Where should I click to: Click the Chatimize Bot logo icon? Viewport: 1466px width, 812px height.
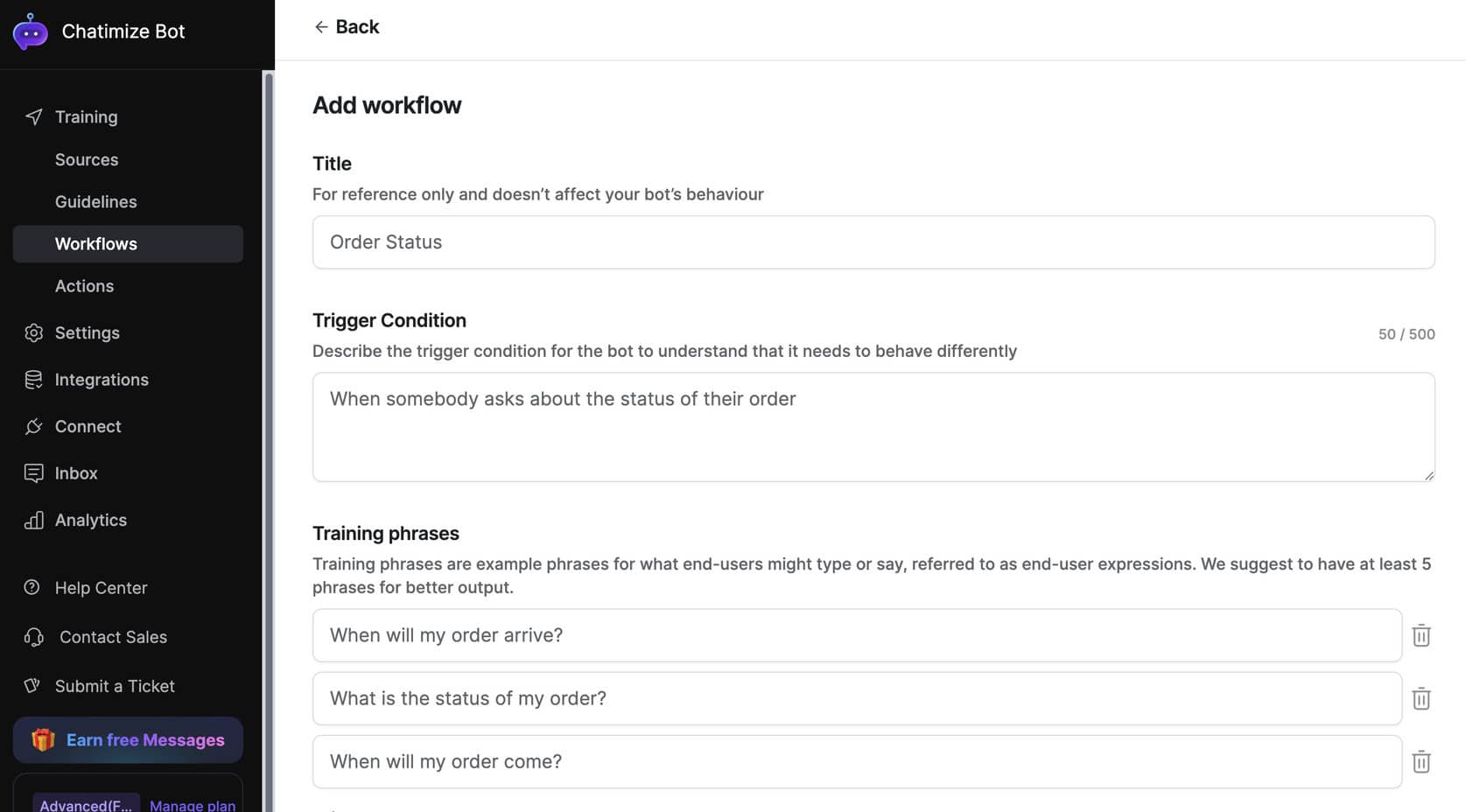pos(31,32)
